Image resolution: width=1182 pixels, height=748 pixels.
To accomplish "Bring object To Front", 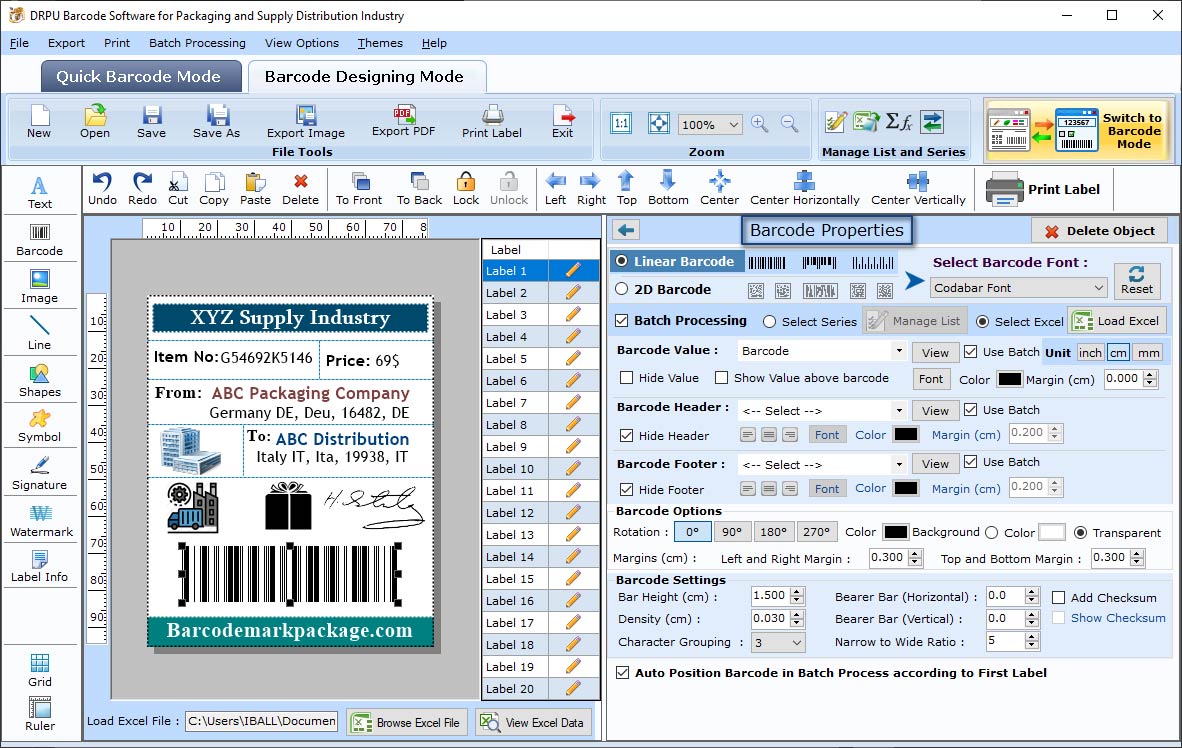I will pyautogui.click(x=359, y=189).
